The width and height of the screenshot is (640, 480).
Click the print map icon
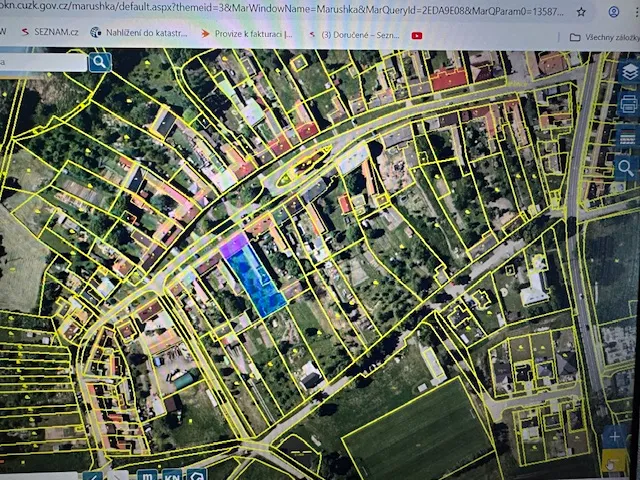coord(628,103)
